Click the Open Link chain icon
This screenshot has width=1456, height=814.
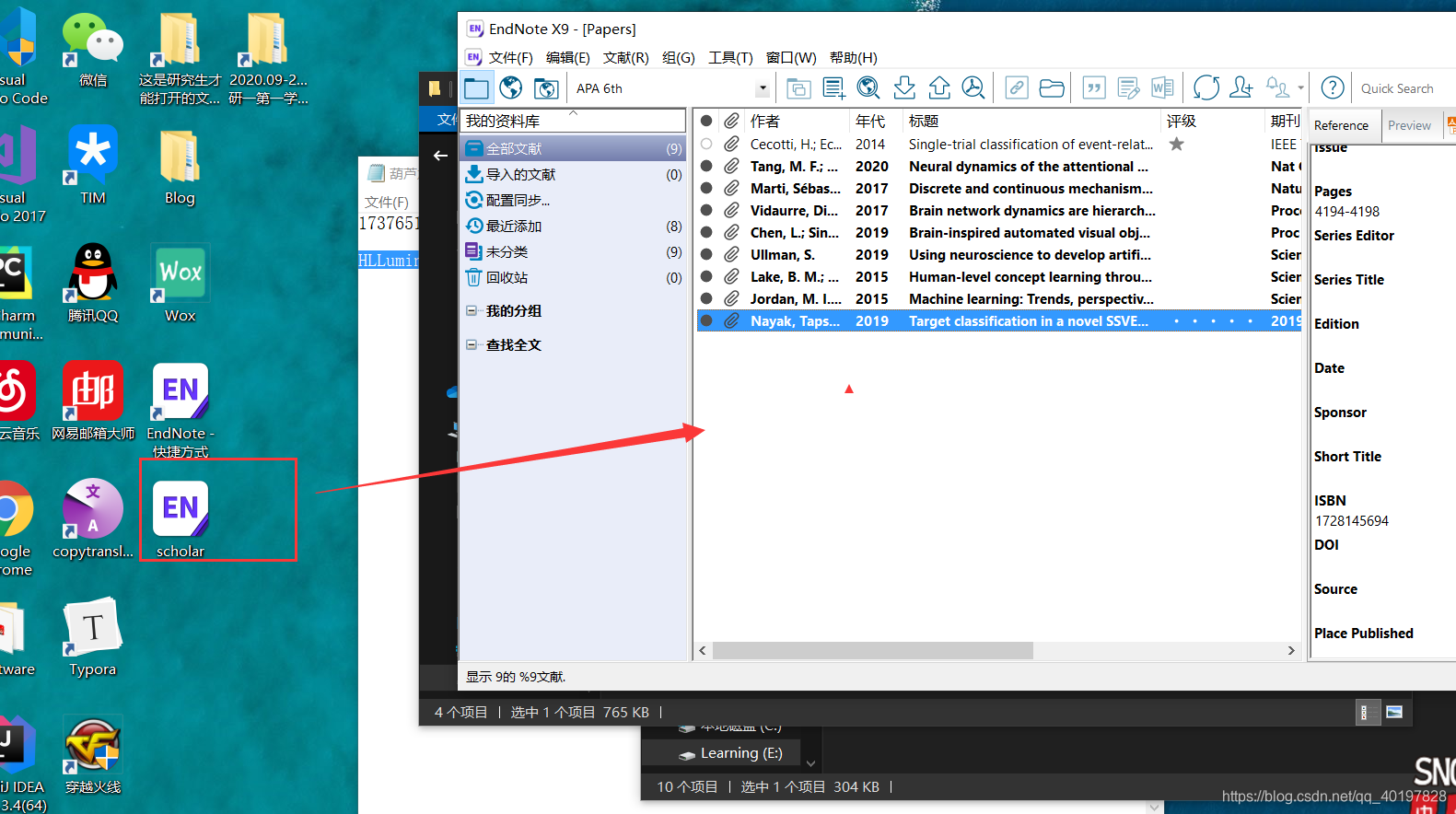1017,88
